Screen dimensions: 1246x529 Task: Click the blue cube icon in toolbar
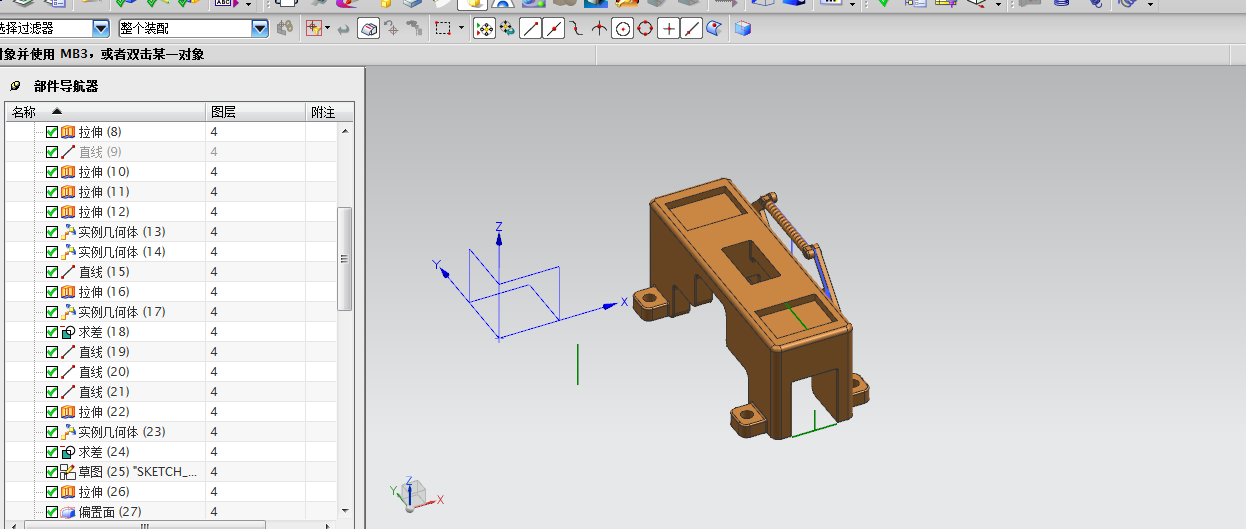pos(742,29)
